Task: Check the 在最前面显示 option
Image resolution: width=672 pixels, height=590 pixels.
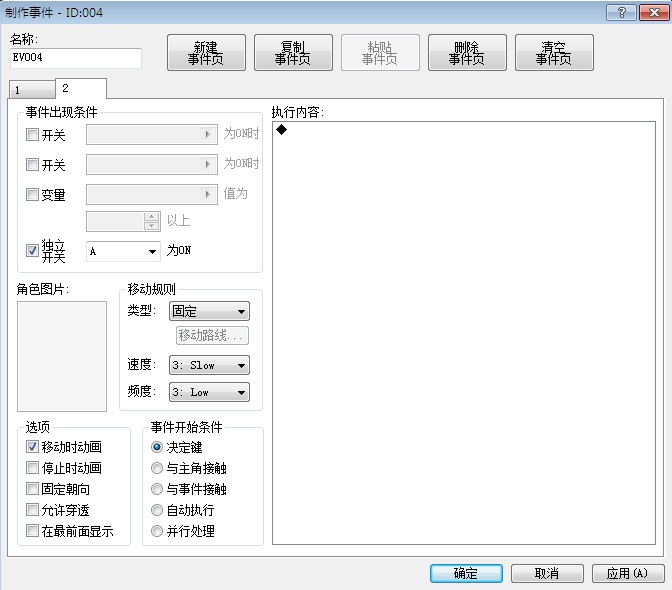Action: click(32, 531)
